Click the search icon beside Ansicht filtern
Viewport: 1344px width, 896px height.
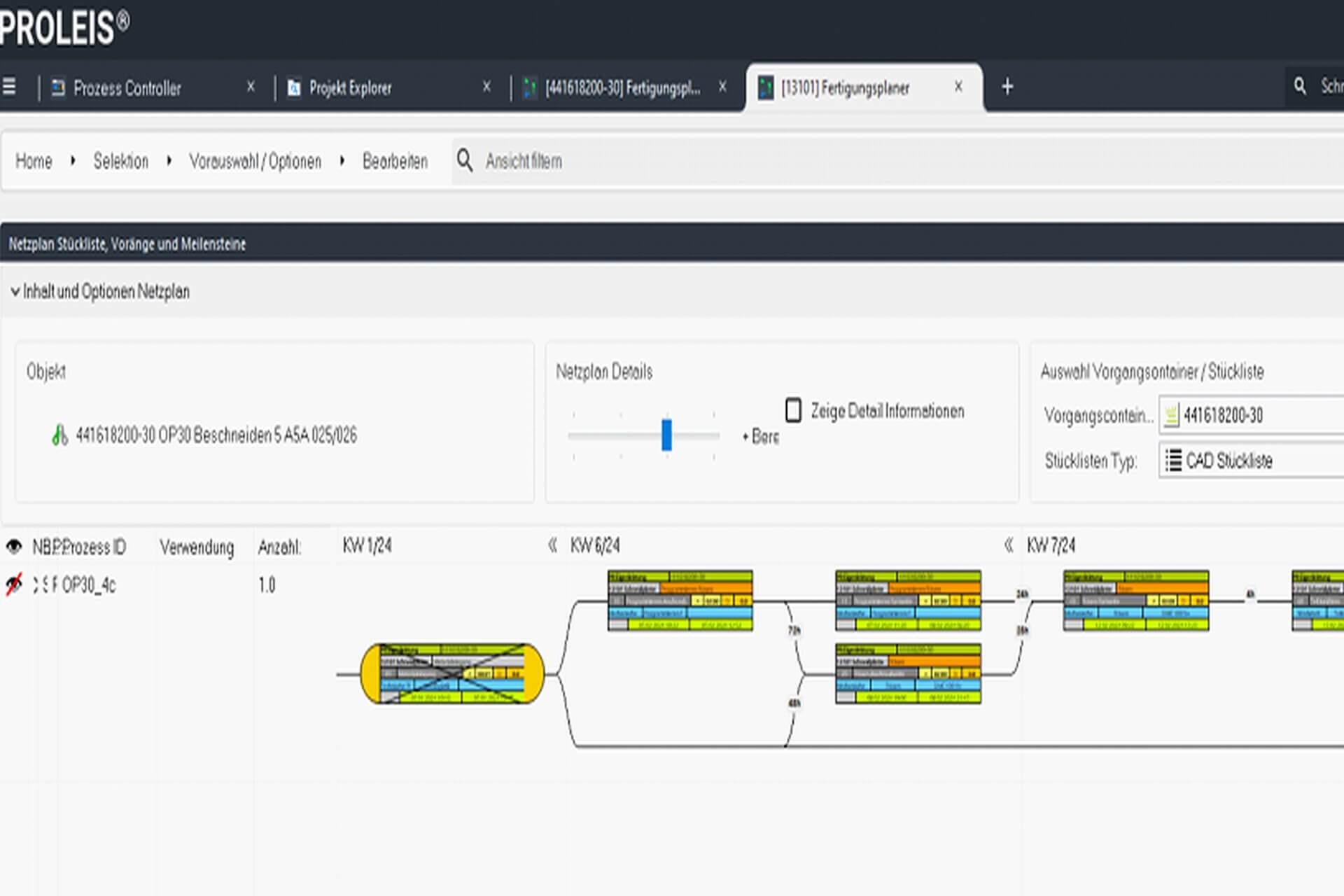(x=465, y=160)
